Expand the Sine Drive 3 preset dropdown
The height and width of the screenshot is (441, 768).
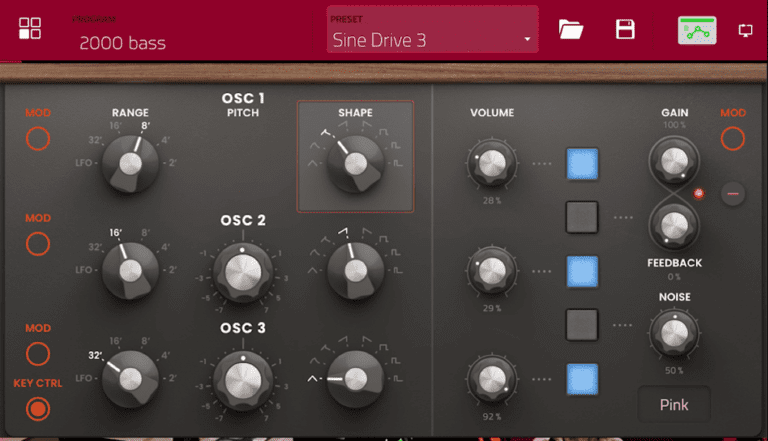[432, 40]
